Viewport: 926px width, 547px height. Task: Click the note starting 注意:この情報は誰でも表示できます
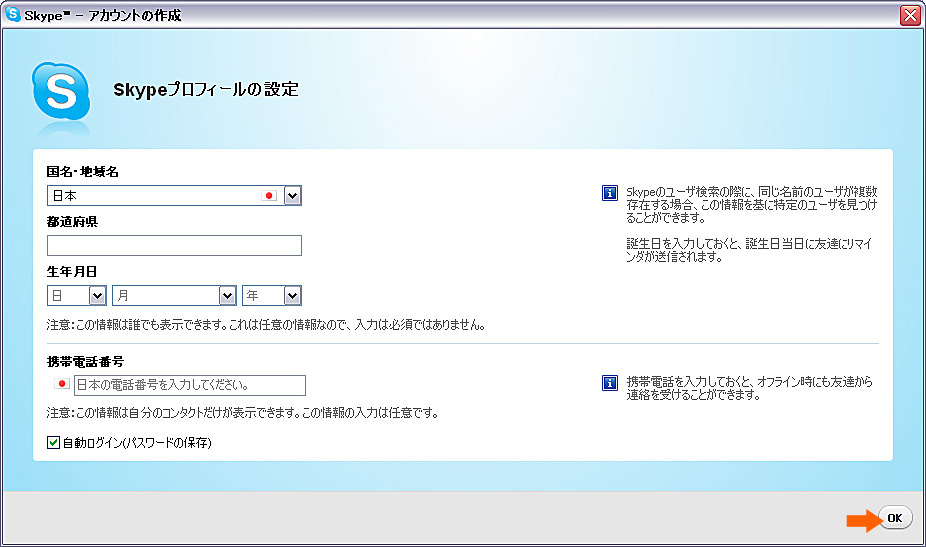coord(266,325)
